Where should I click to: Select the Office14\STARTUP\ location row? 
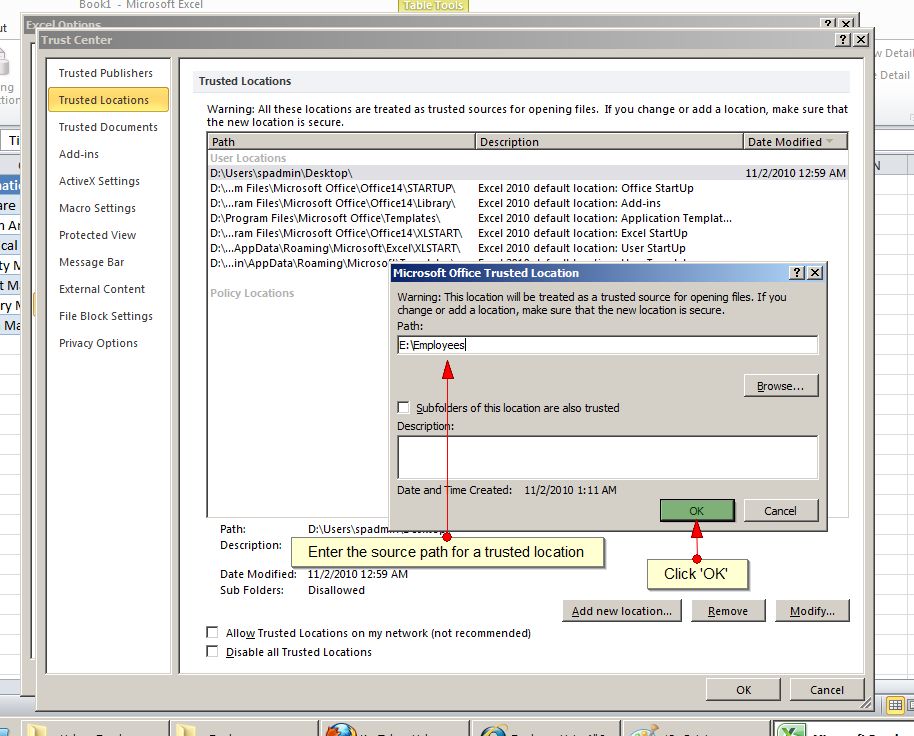(528, 188)
